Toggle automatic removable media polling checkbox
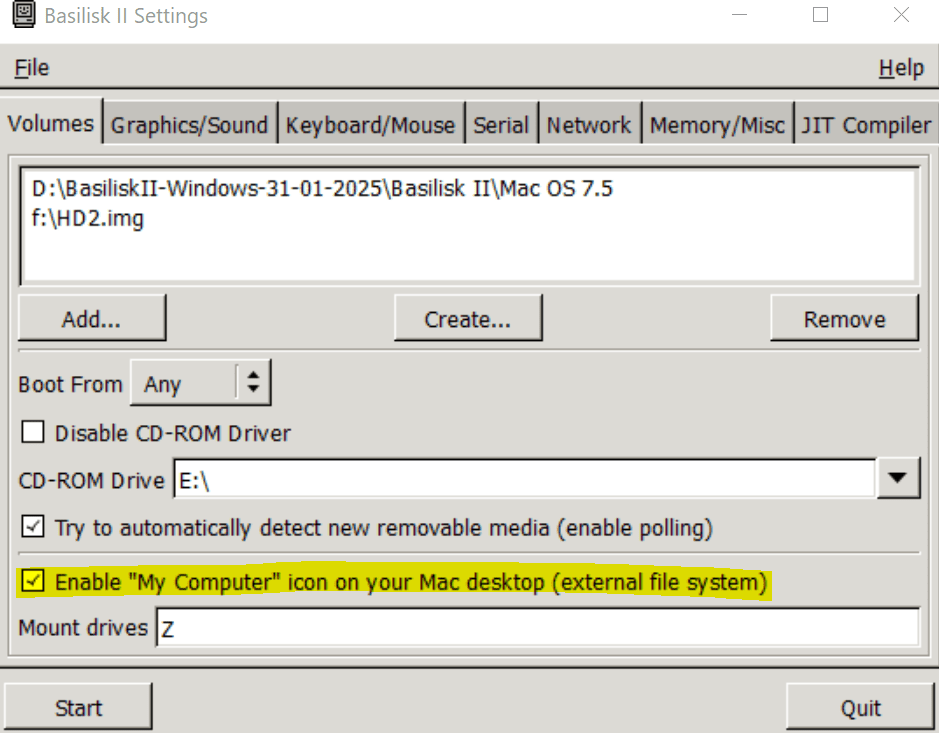This screenshot has width=939, height=733. point(34,527)
